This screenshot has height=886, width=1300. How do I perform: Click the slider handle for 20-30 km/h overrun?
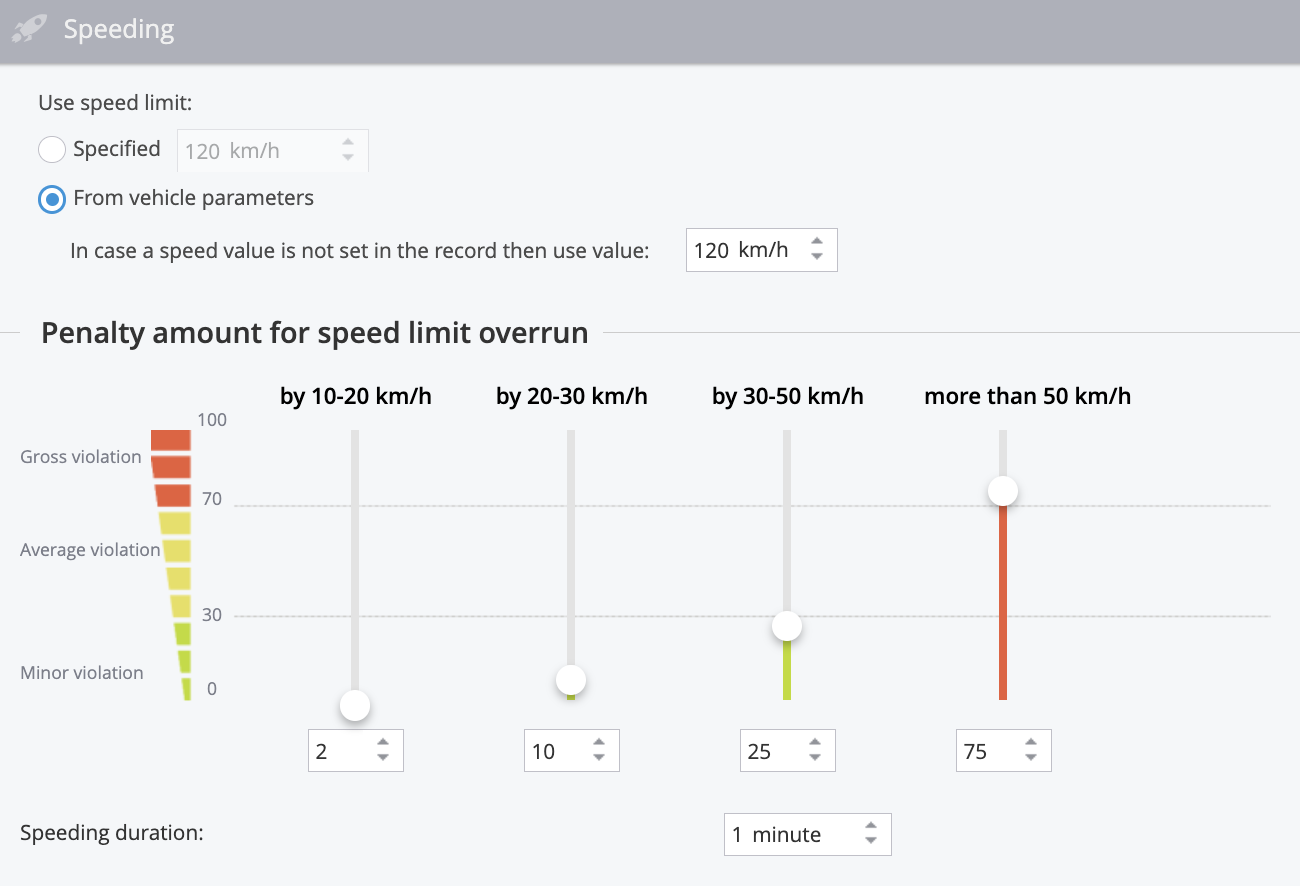(x=571, y=680)
